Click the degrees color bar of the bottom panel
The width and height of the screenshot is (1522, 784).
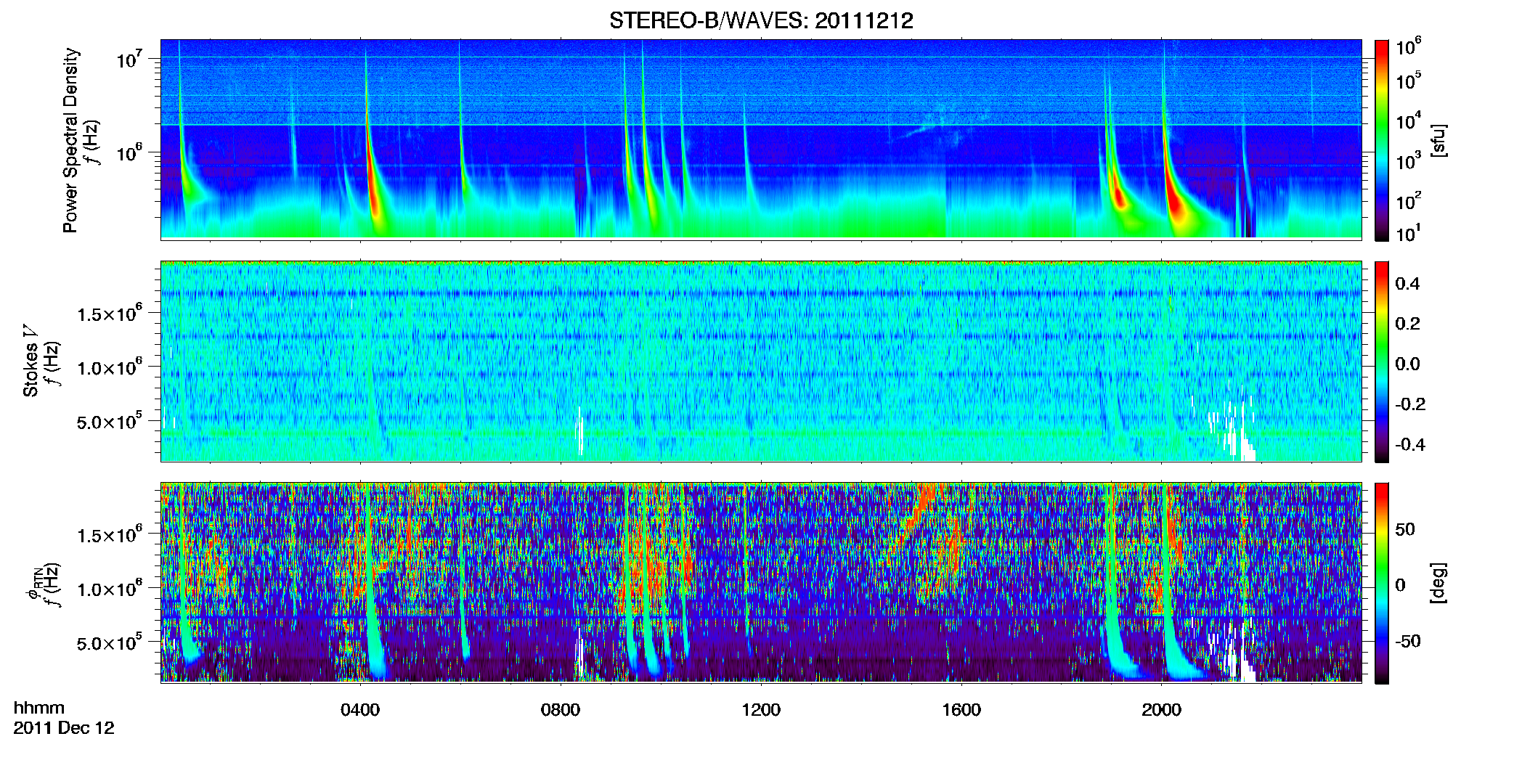point(1381,583)
